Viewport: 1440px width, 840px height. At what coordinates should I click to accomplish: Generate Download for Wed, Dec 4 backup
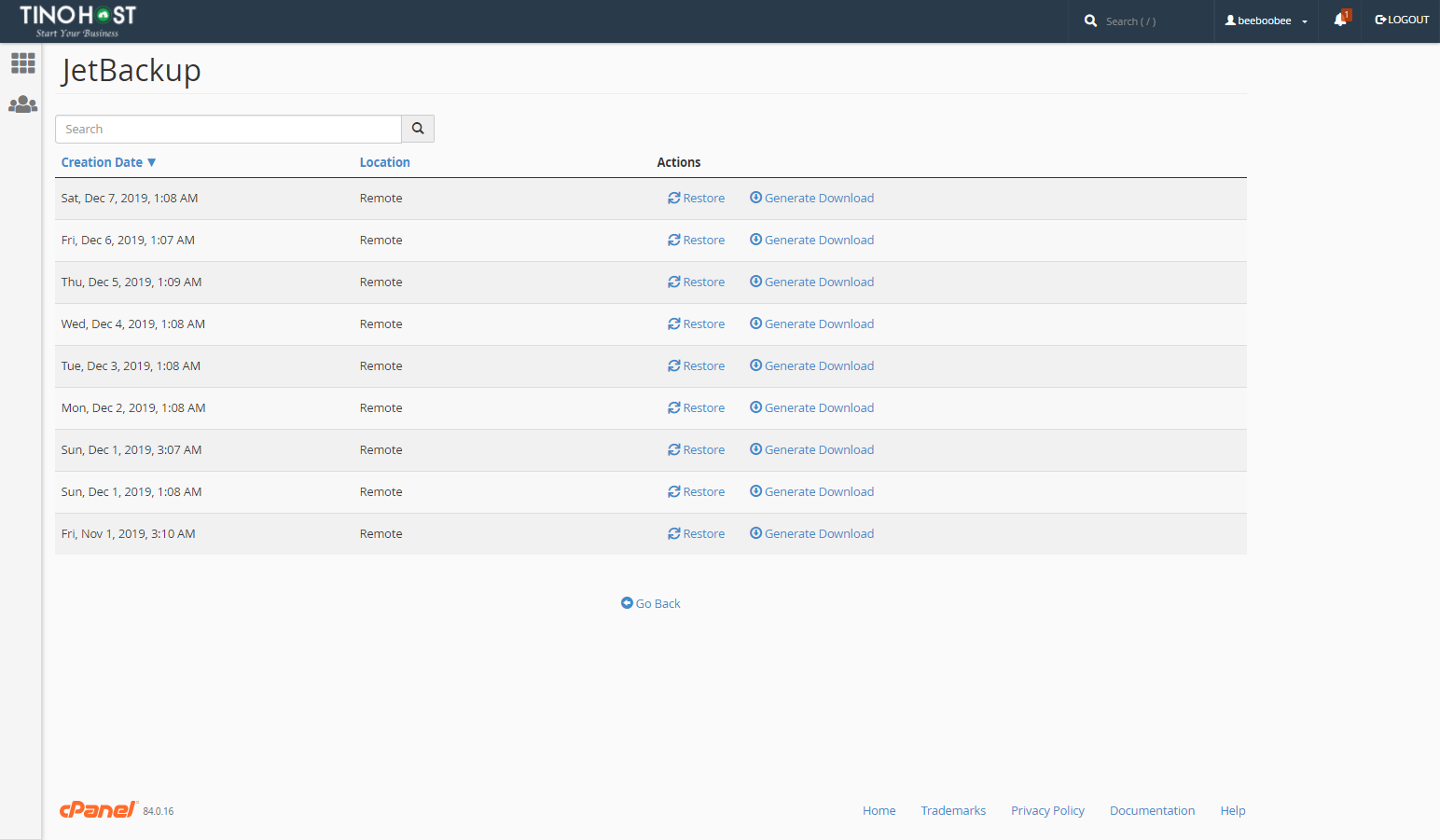pos(811,324)
